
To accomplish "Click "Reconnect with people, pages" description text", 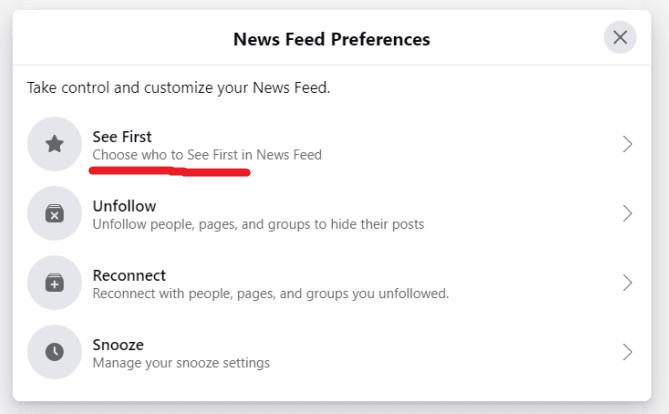I will [x=270, y=293].
